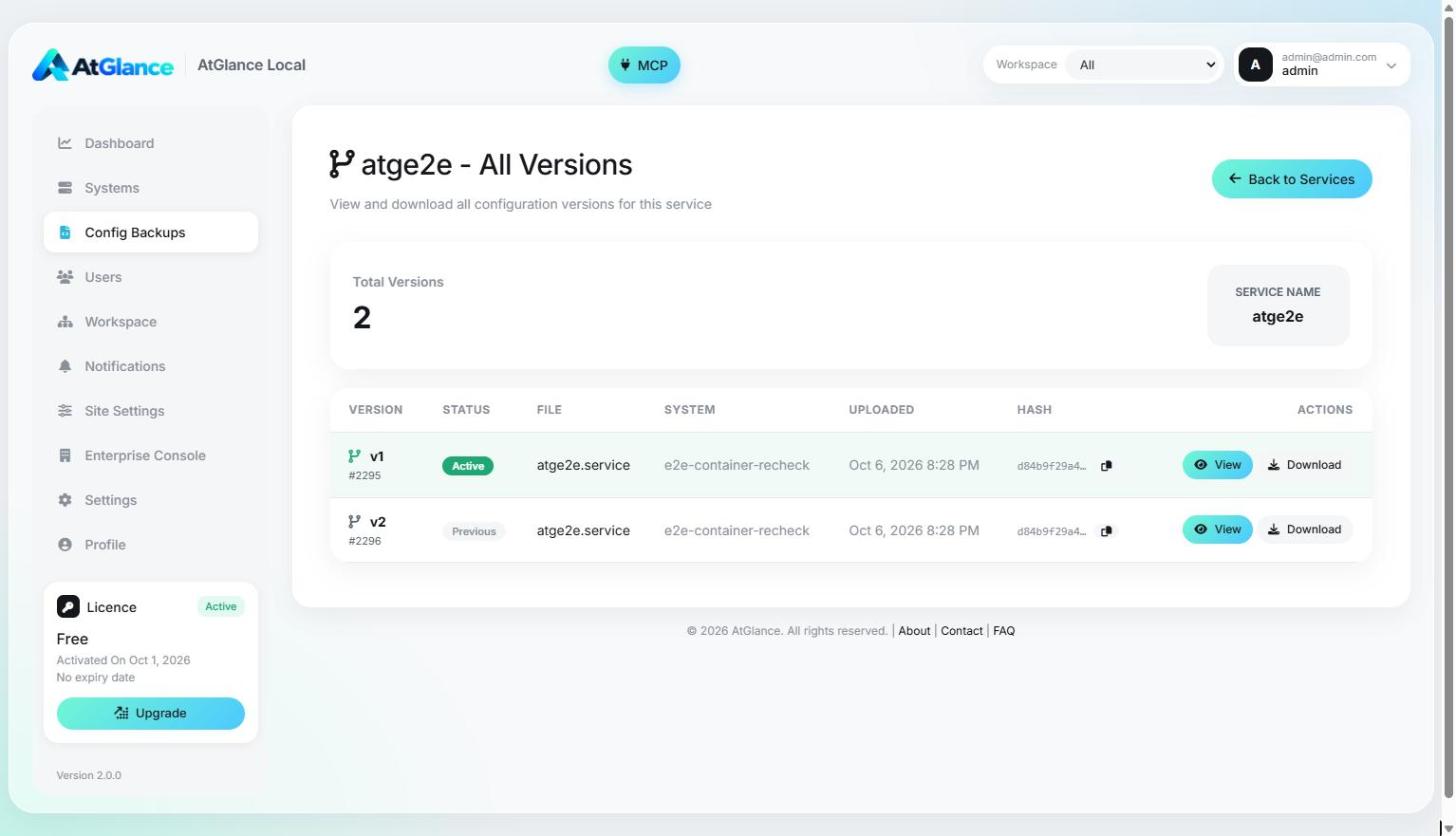Click the MCP plug button
The height and width of the screenshot is (836, 1456).
644,65
